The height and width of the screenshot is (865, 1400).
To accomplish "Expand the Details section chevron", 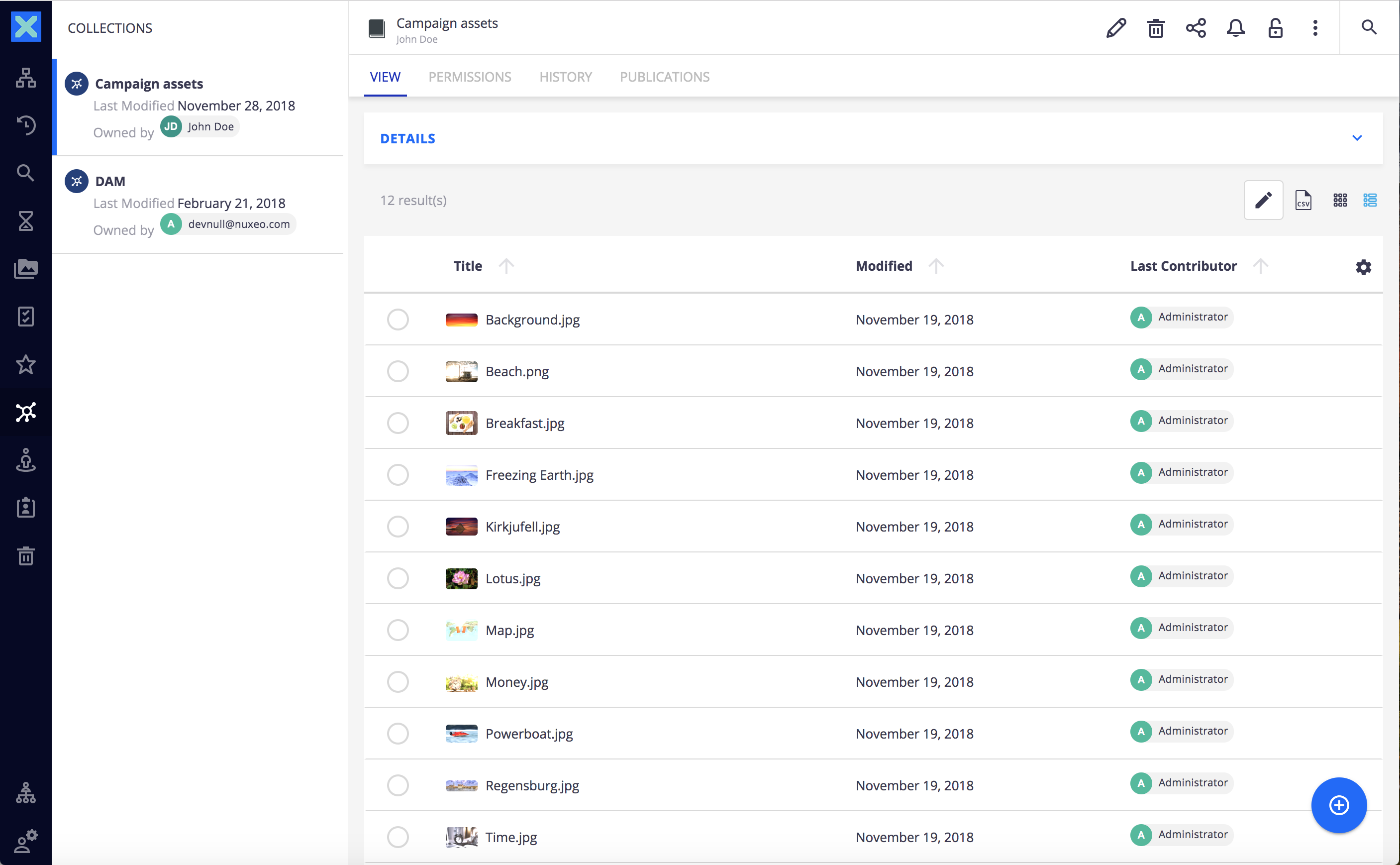I will (x=1357, y=138).
